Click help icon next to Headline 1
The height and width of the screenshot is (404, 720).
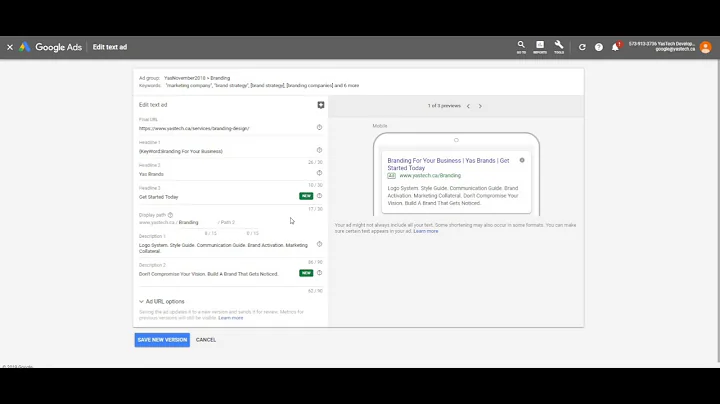click(x=319, y=150)
